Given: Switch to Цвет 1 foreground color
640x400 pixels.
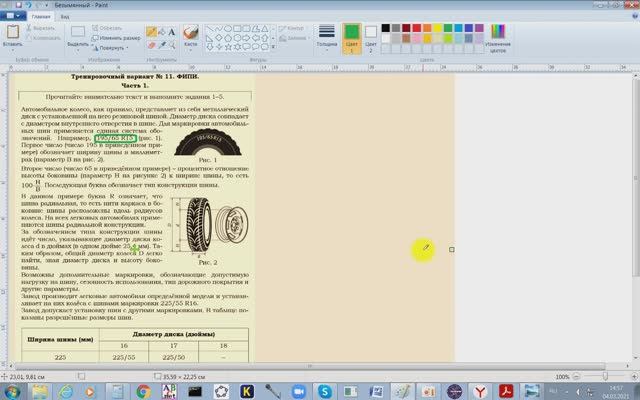Looking at the screenshot, I should [x=351, y=37].
